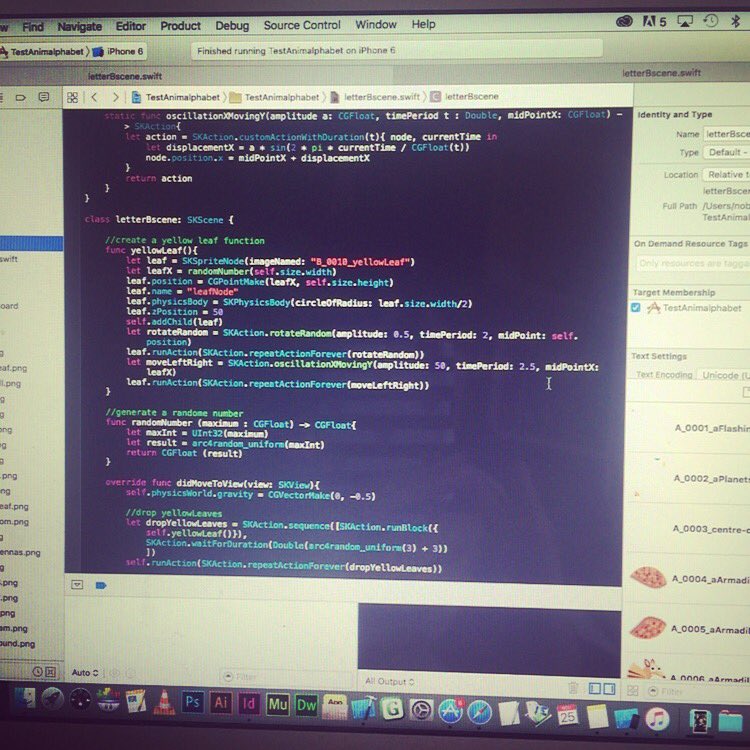Show recent files filter in navigator
The width and height of the screenshot is (750, 750).
(x=37, y=672)
